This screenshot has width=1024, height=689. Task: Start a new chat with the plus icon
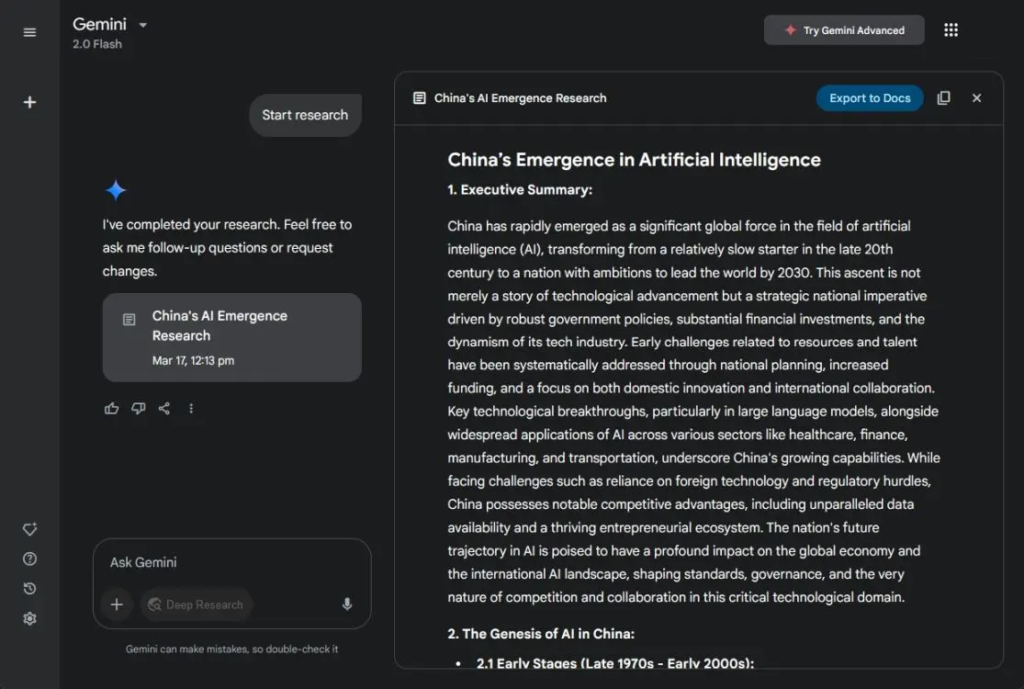(29, 101)
